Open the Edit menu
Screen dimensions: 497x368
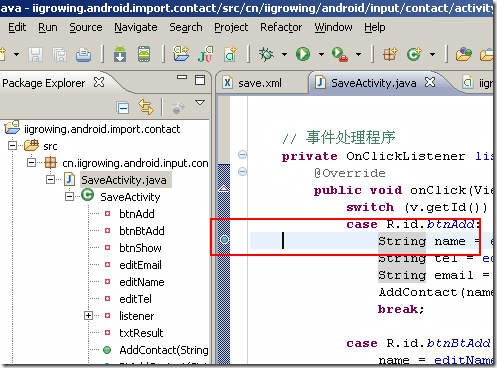[17, 27]
